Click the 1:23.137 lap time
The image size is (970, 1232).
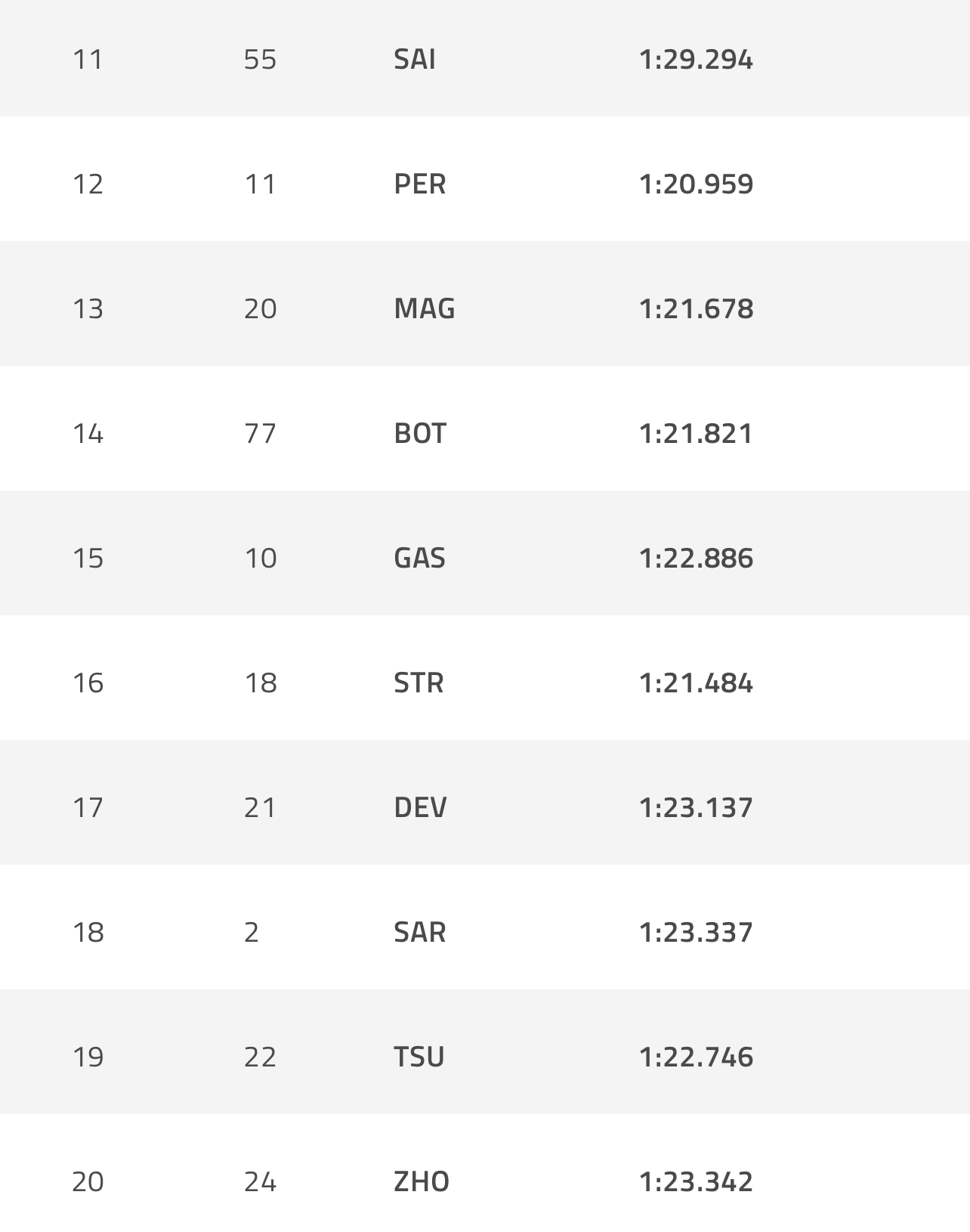click(696, 807)
